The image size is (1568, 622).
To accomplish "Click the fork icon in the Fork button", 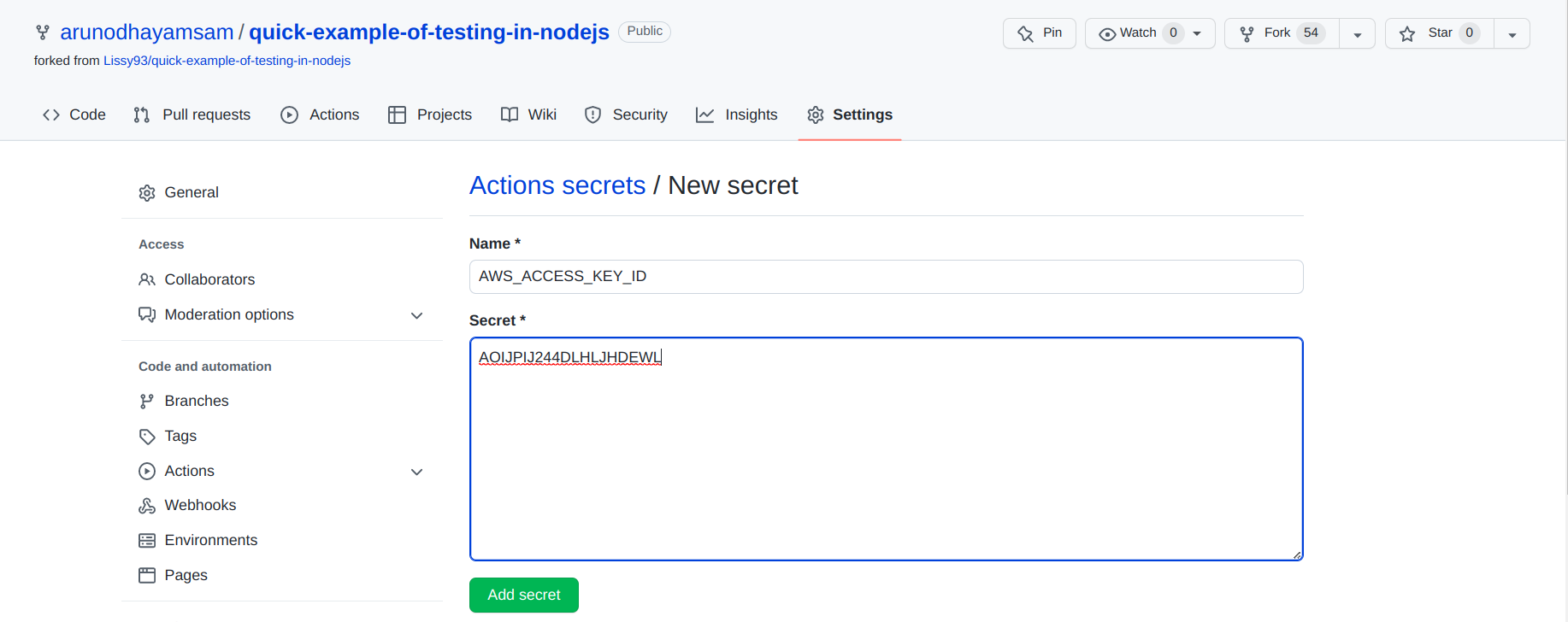I will [1247, 33].
